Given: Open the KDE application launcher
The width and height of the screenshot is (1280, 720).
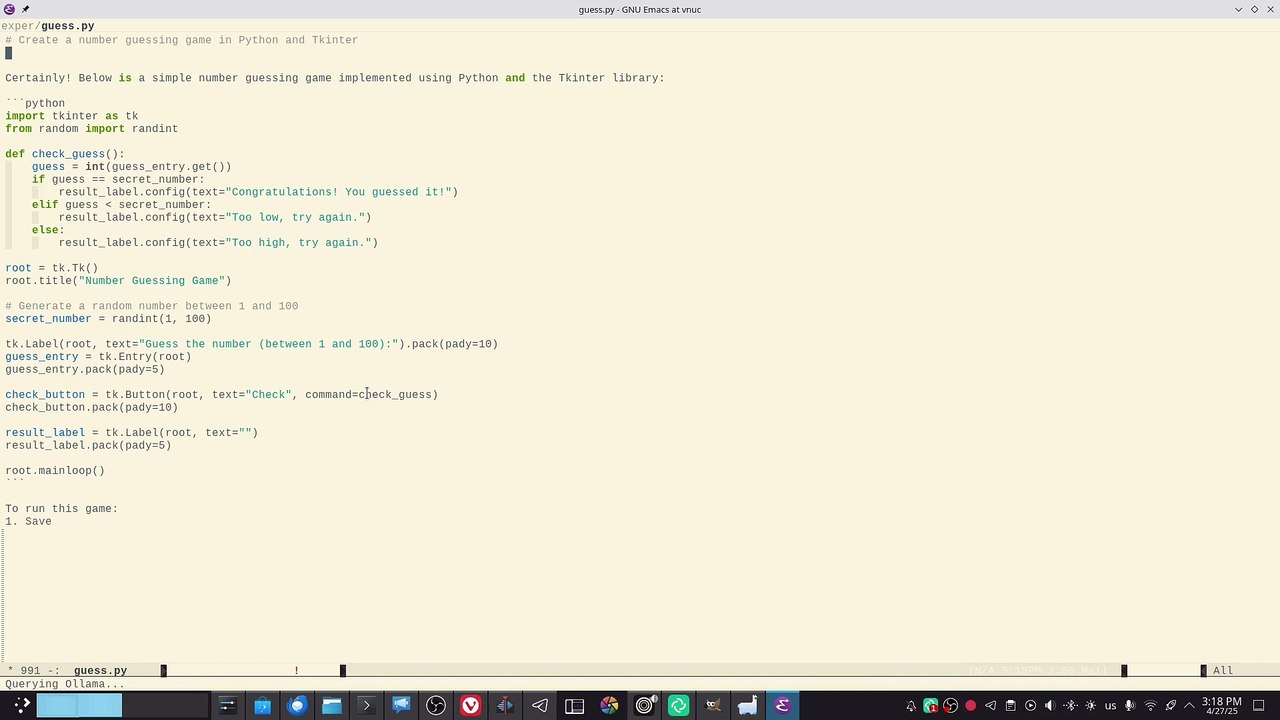Looking at the screenshot, I should pos(22,706).
